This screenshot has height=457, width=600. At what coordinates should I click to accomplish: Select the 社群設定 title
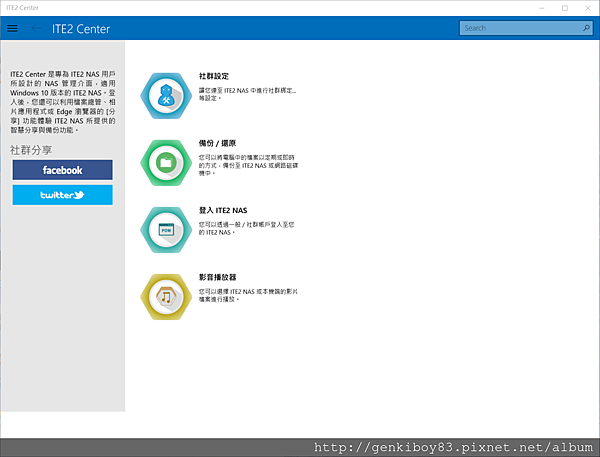[x=214, y=76]
